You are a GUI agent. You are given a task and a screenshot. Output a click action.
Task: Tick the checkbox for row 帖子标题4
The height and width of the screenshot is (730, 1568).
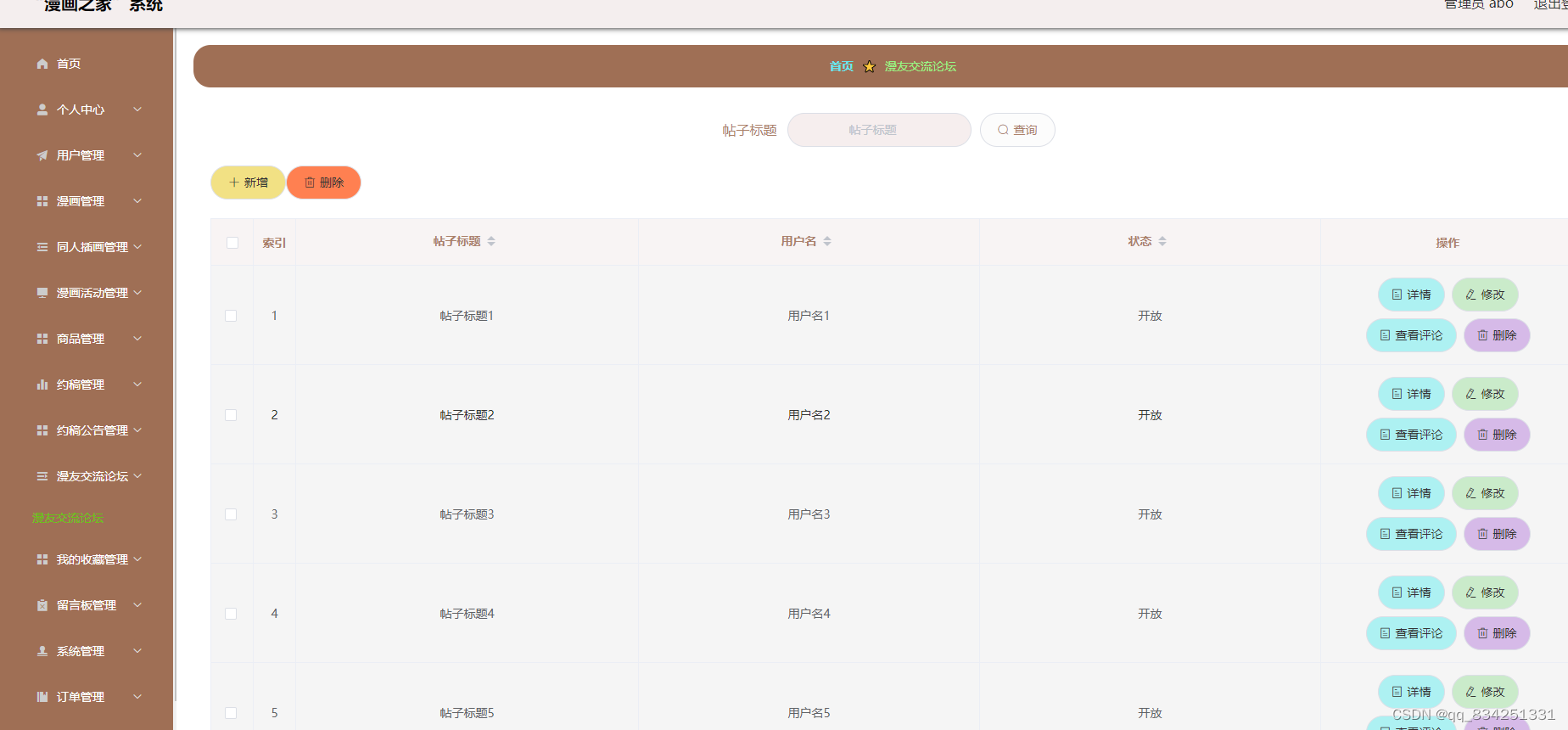(x=231, y=614)
